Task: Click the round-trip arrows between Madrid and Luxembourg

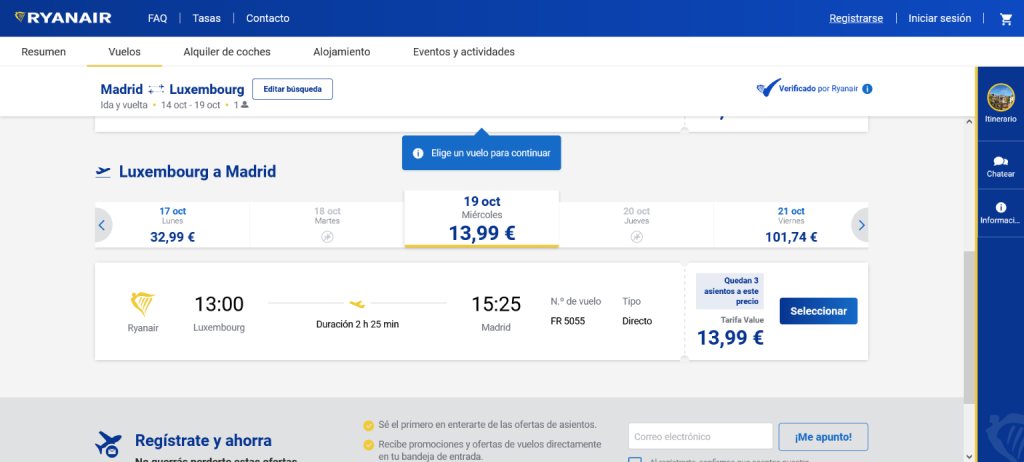Action: click(x=156, y=90)
